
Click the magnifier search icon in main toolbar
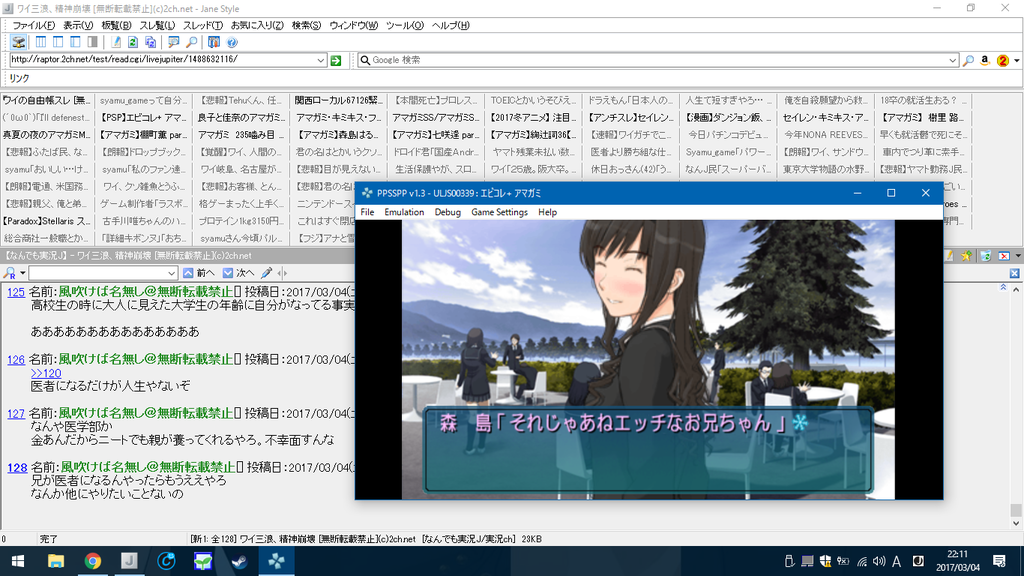[191, 42]
